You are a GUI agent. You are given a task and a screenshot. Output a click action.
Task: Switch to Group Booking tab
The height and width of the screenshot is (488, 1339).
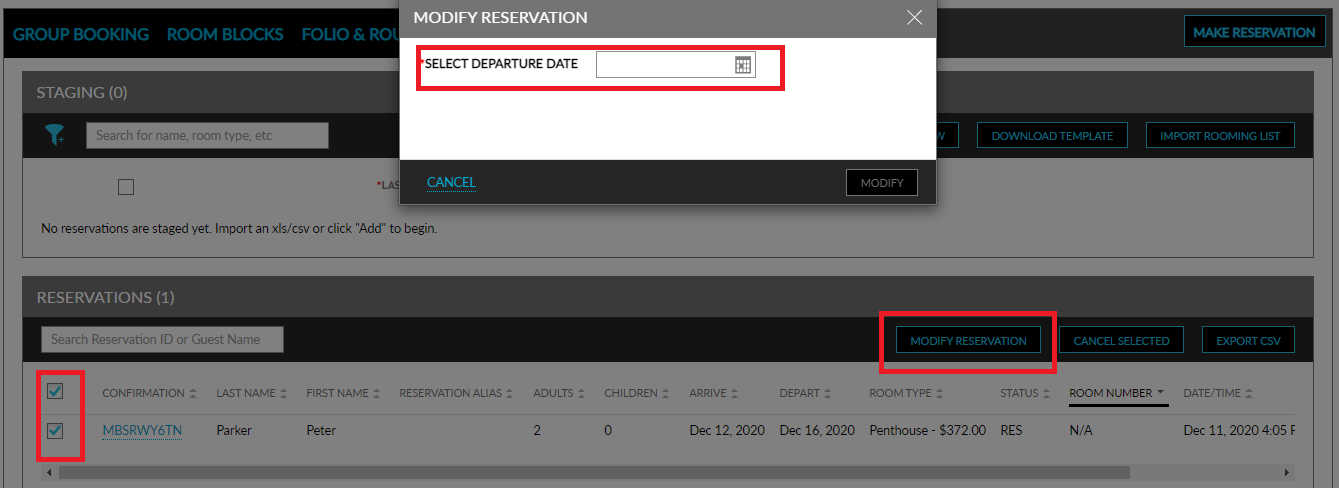click(81, 34)
